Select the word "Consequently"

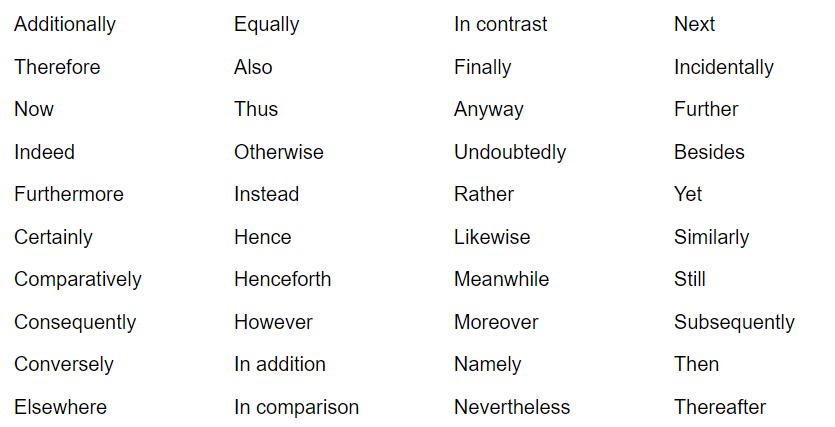point(75,322)
